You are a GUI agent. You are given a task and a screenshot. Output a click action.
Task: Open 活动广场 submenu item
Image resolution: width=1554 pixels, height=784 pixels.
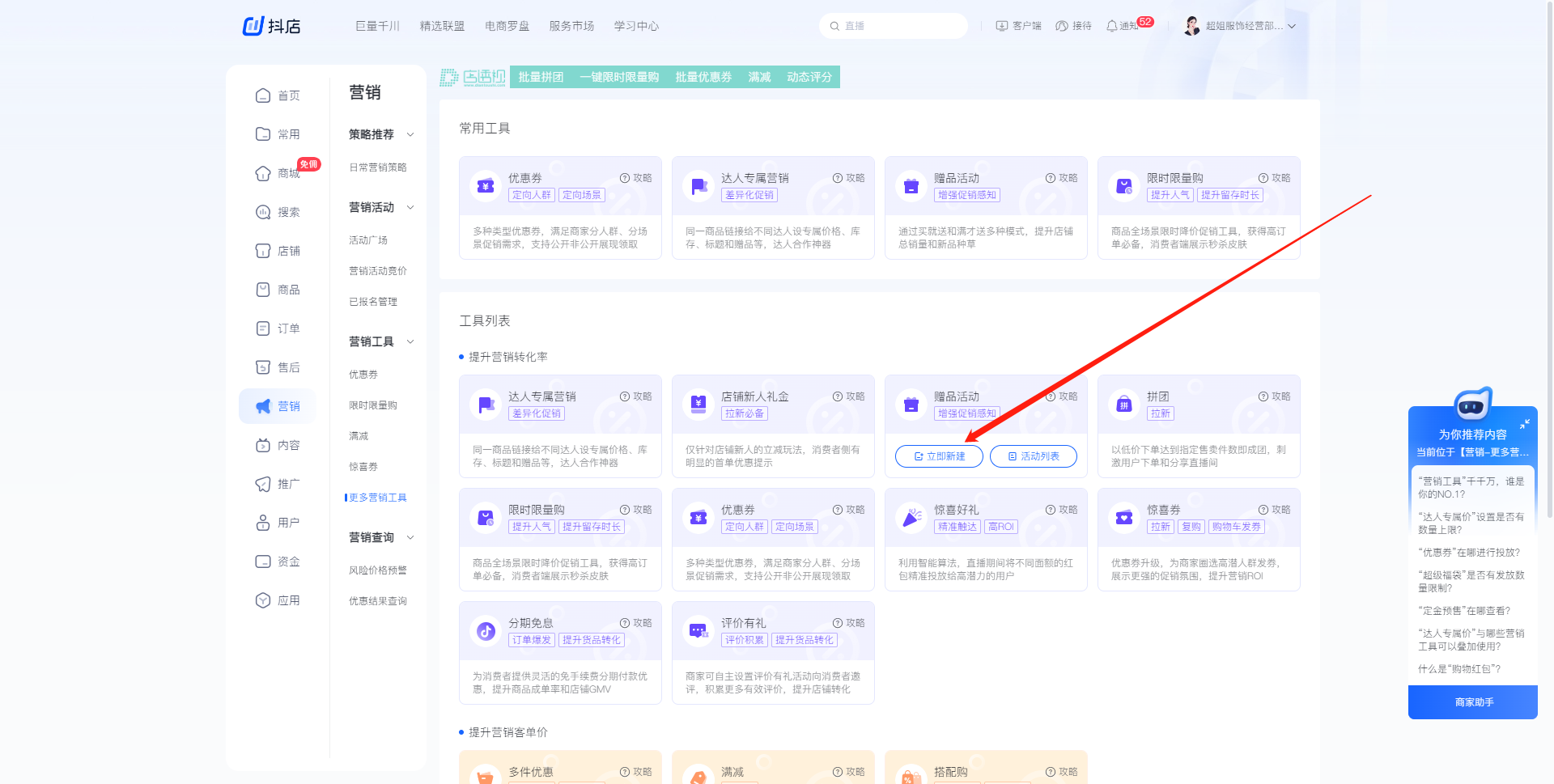368,240
